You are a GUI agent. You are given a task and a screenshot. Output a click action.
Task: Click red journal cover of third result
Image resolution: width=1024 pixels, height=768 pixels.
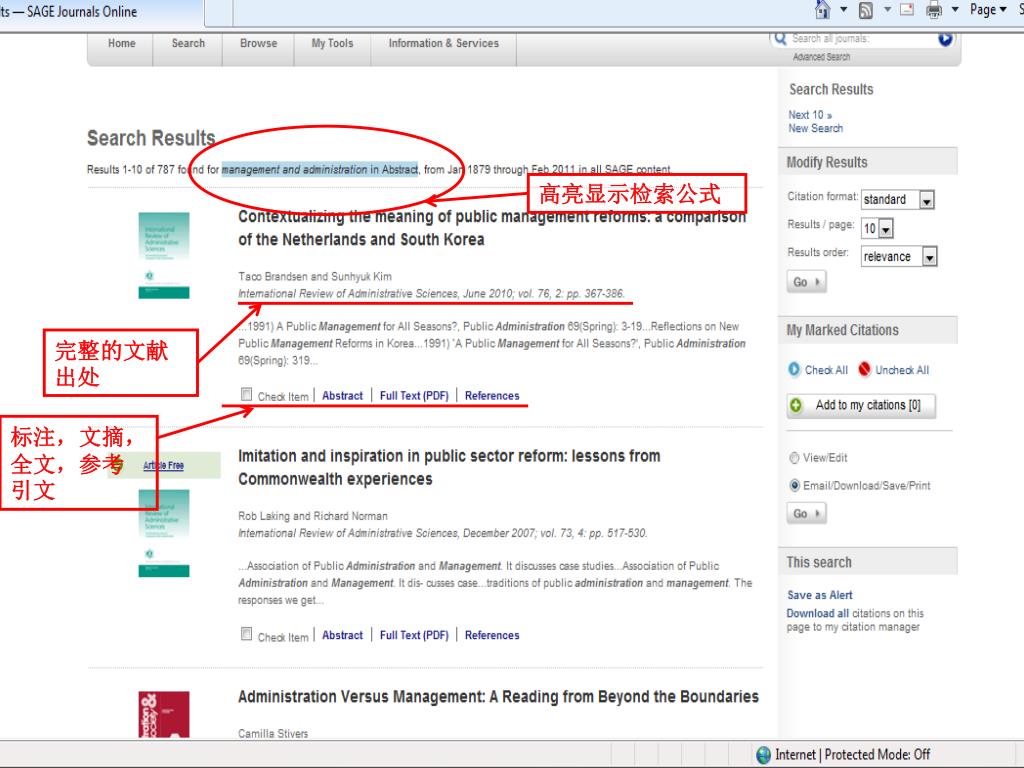(x=164, y=714)
